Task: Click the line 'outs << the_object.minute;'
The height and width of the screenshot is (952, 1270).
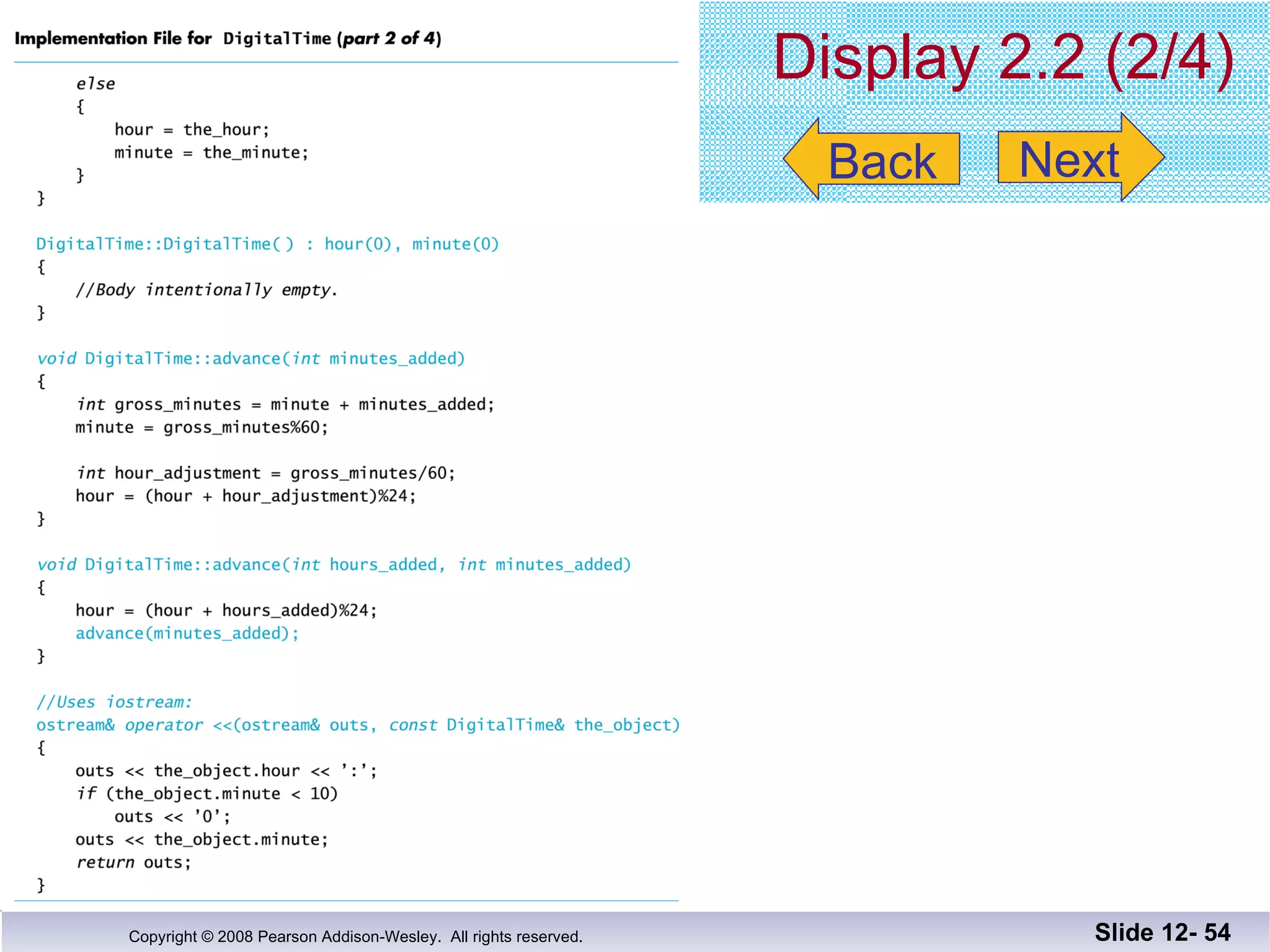Action: point(202,840)
